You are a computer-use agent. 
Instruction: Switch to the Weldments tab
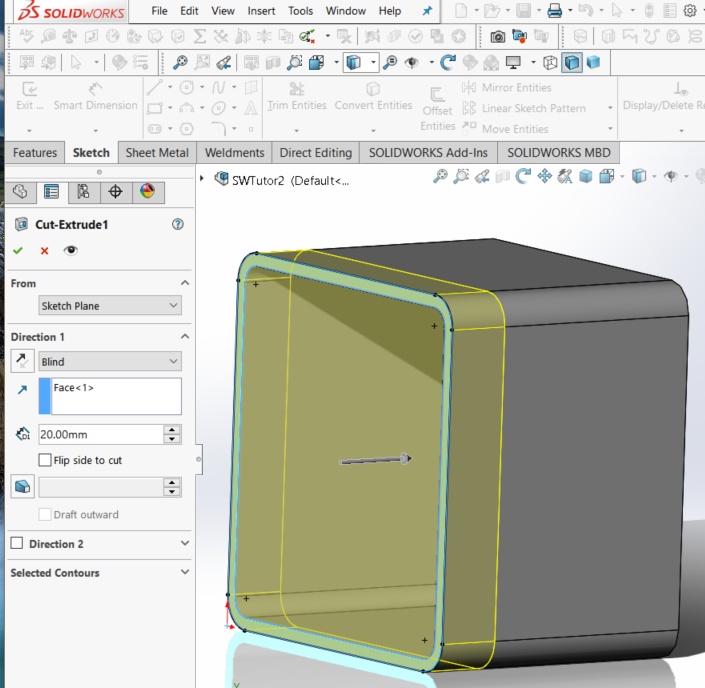point(234,152)
